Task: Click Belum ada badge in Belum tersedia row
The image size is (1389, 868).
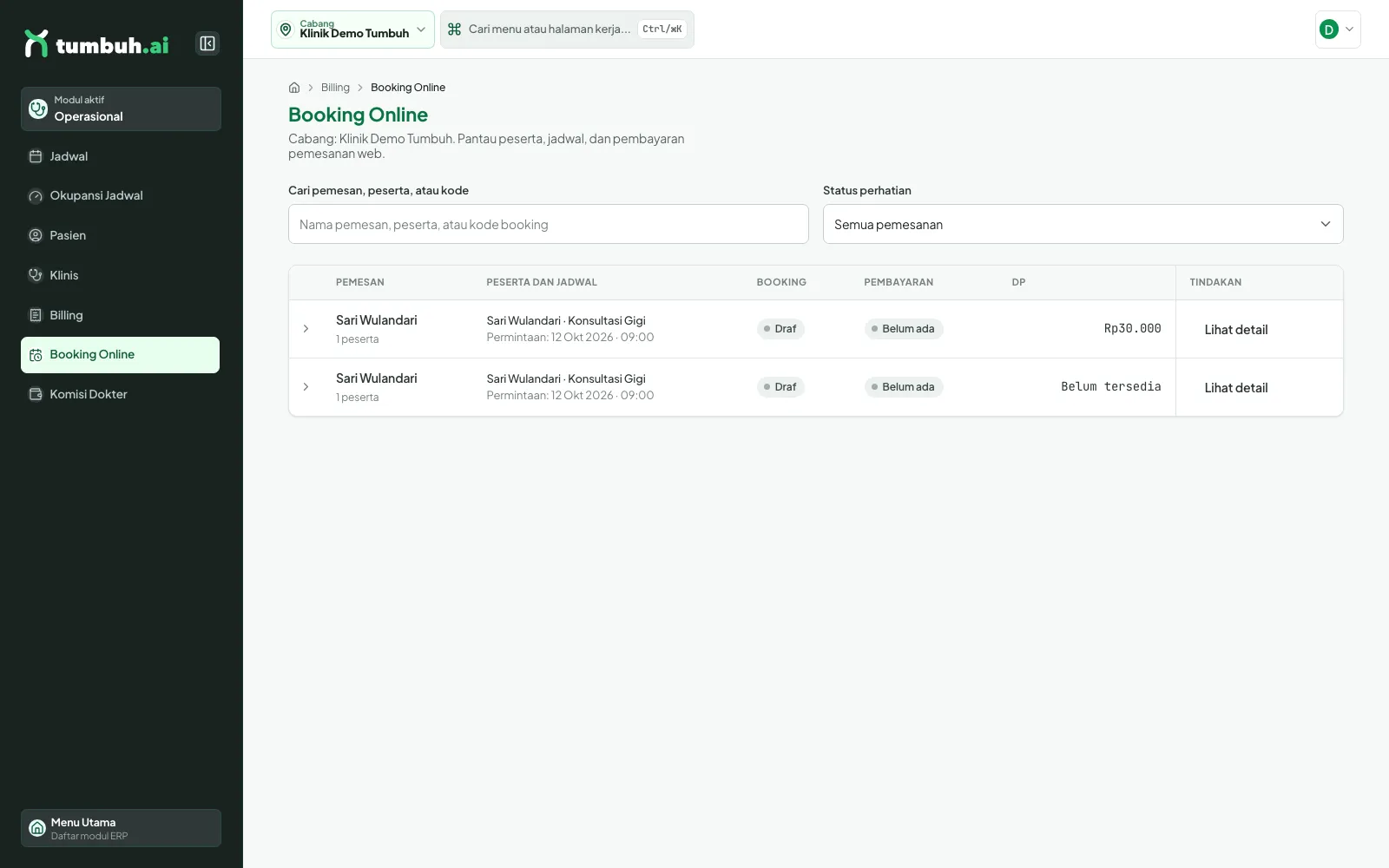Action: [904, 387]
